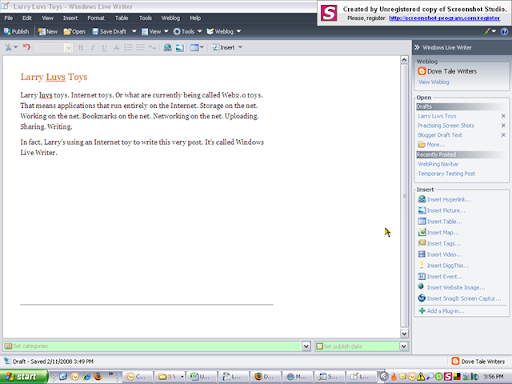
Task: Open the Format menu
Action: tap(96, 18)
